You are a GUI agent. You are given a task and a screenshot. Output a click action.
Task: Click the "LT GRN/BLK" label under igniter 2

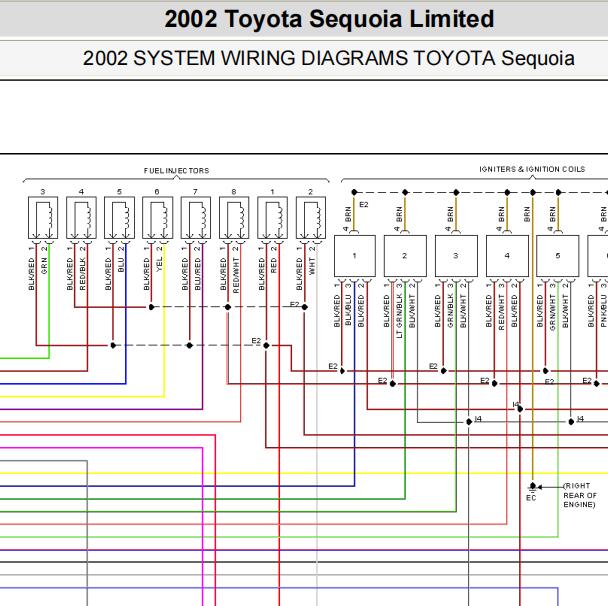pos(399,316)
